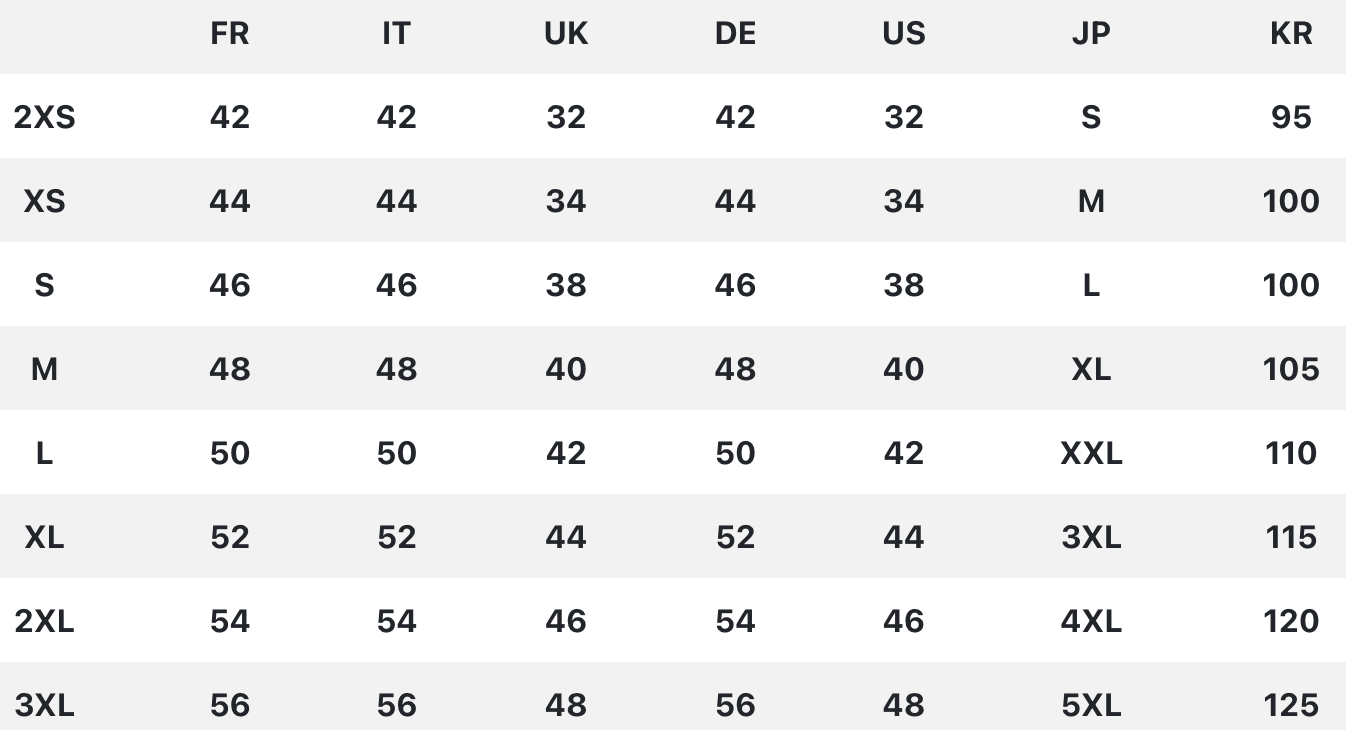This screenshot has height=730, width=1346.
Task: Select the 2XL row label in first column
Action: [45, 622]
